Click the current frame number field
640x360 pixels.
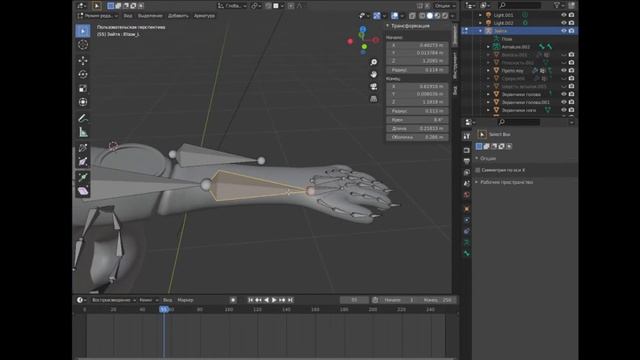click(354, 300)
